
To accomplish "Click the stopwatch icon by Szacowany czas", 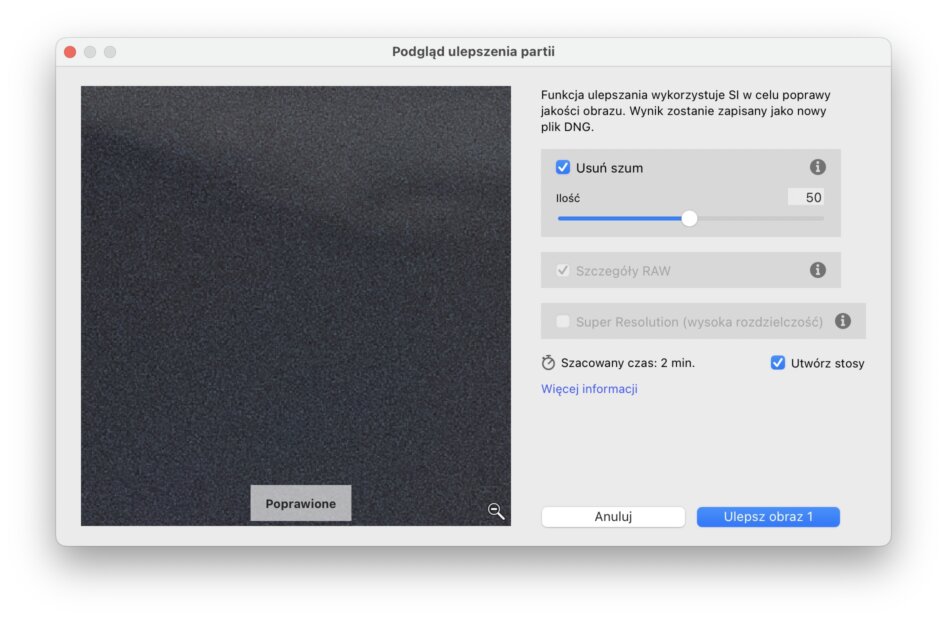I will point(548,363).
